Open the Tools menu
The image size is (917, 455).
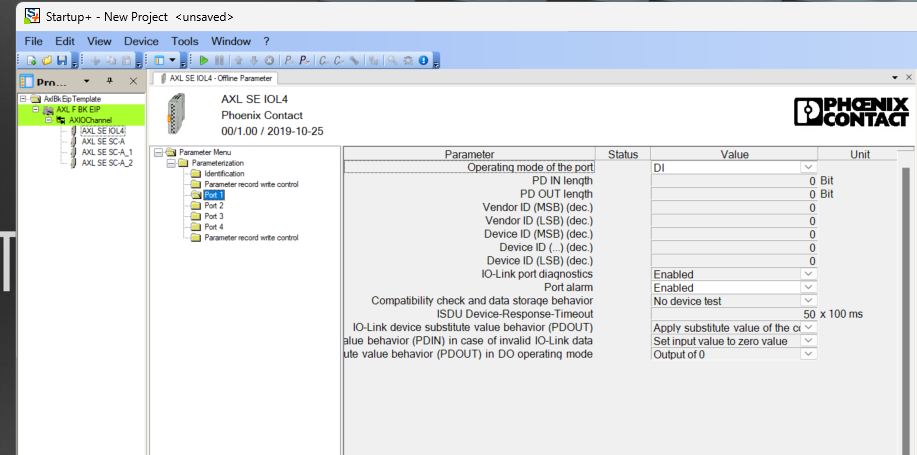pos(185,41)
